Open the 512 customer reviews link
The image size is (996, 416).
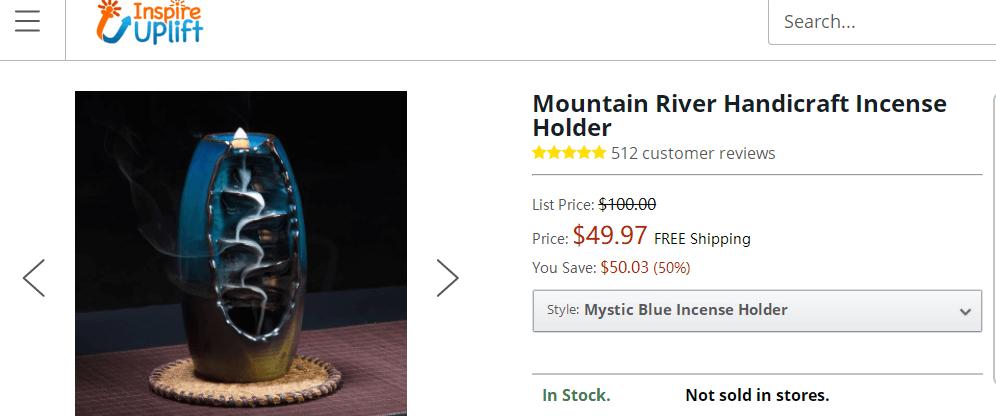(693, 153)
